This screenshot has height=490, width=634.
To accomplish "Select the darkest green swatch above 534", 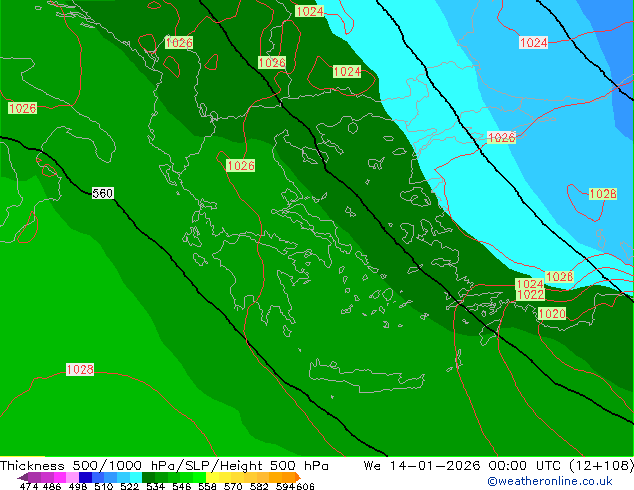I will [148, 477].
